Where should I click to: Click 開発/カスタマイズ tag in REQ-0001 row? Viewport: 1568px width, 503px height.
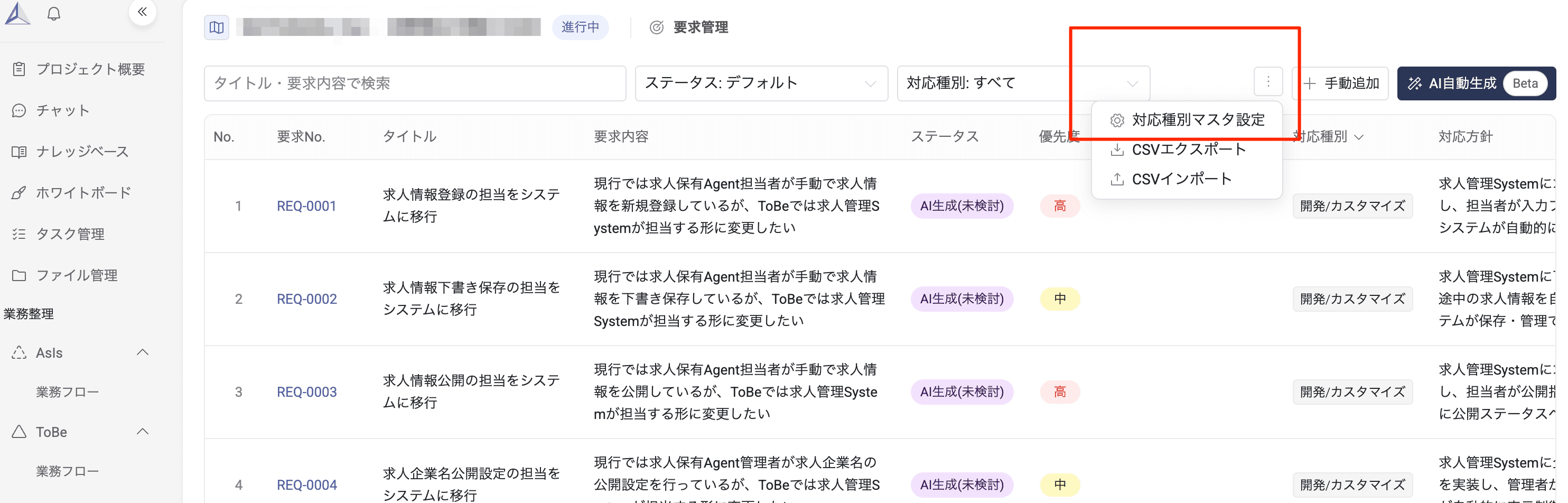tap(1352, 207)
